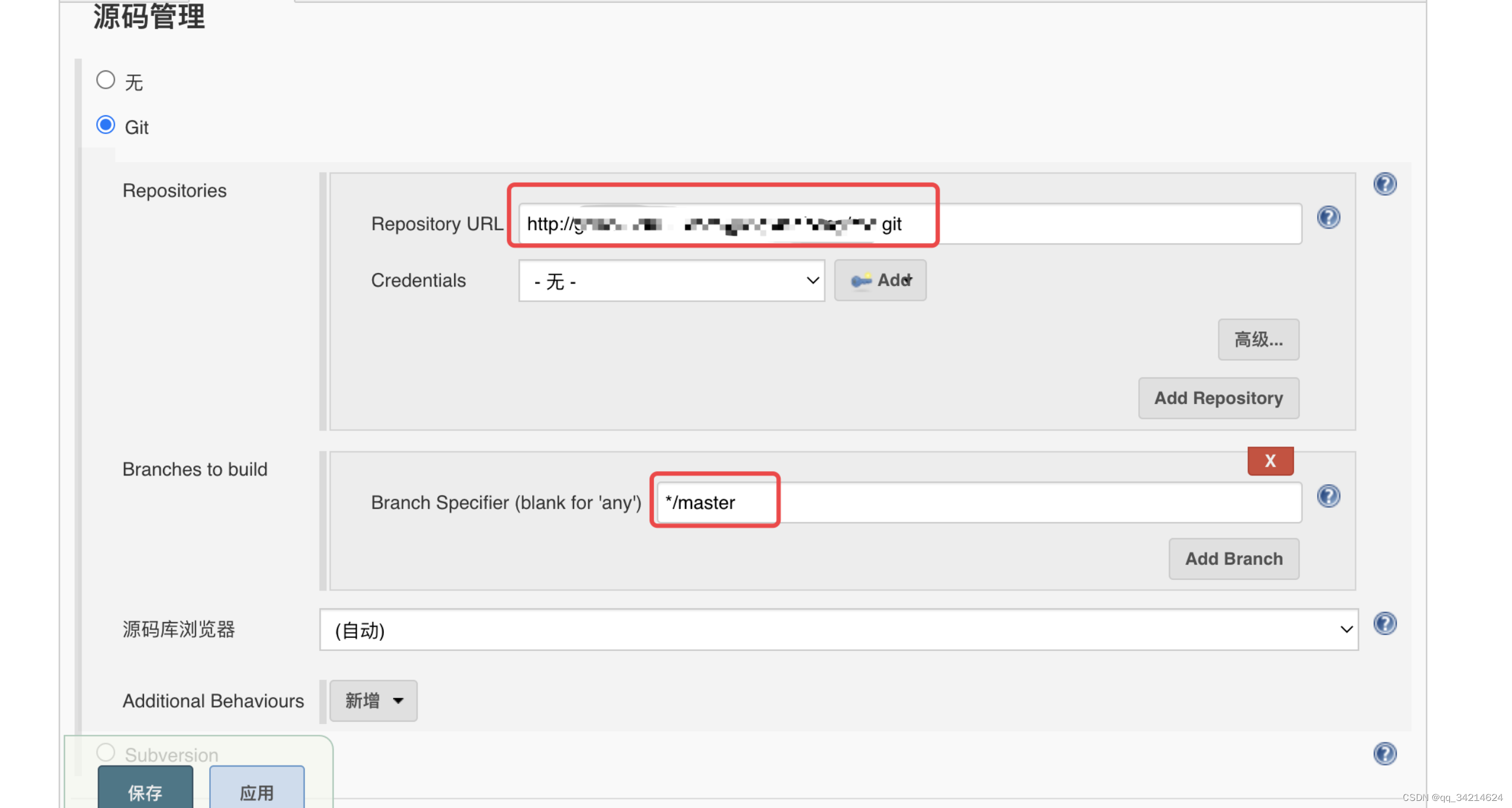1512x808 pixels.
Task: Open help icon for 源码库浏览器 dropdown
Action: pyautogui.click(x=1384, y=624)
